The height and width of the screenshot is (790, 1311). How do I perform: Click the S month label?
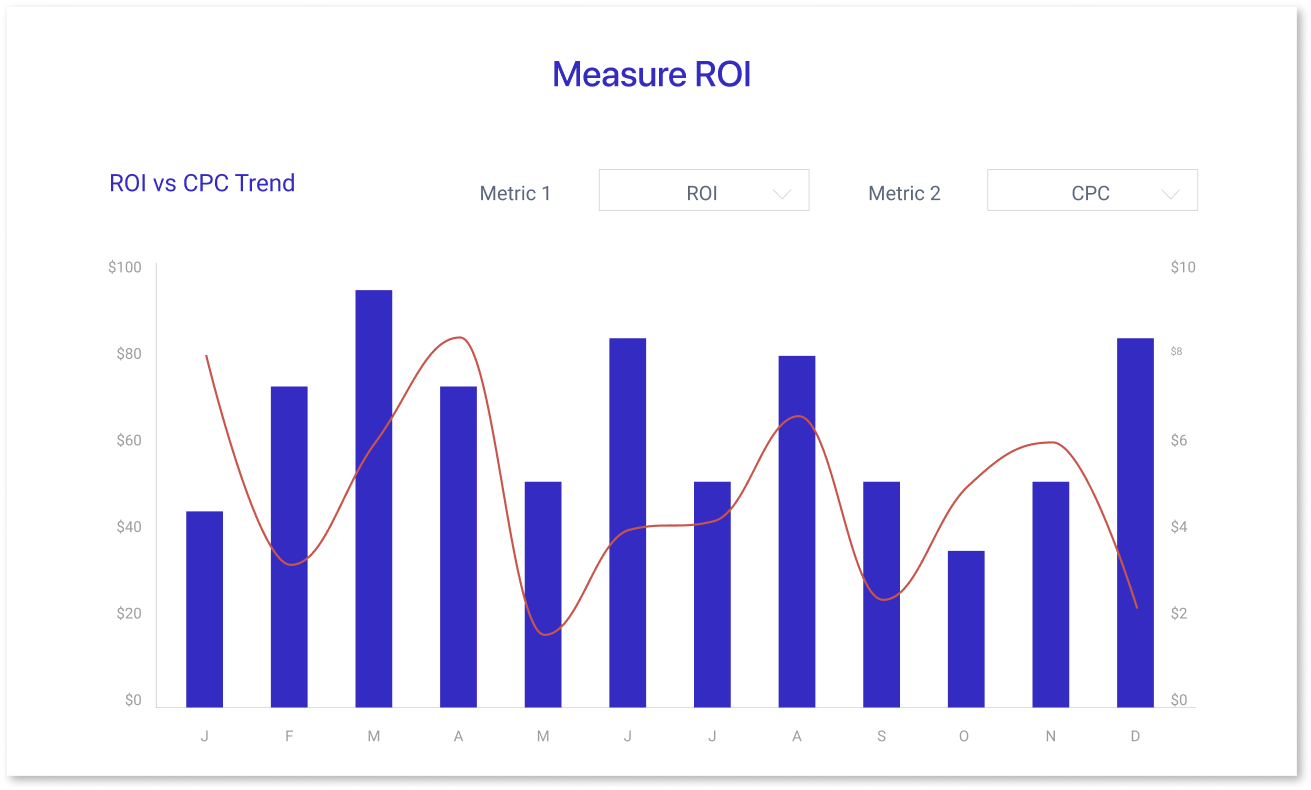click(881, 736)
